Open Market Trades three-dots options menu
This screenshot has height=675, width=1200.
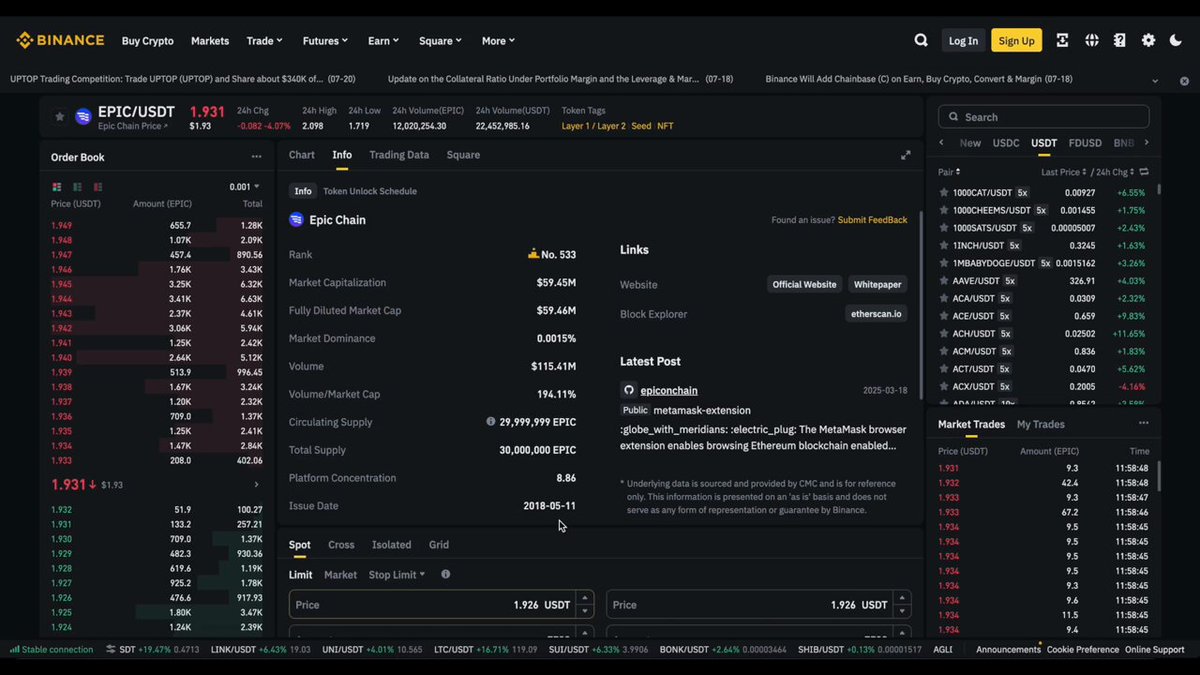click(x=1143, y=423)
